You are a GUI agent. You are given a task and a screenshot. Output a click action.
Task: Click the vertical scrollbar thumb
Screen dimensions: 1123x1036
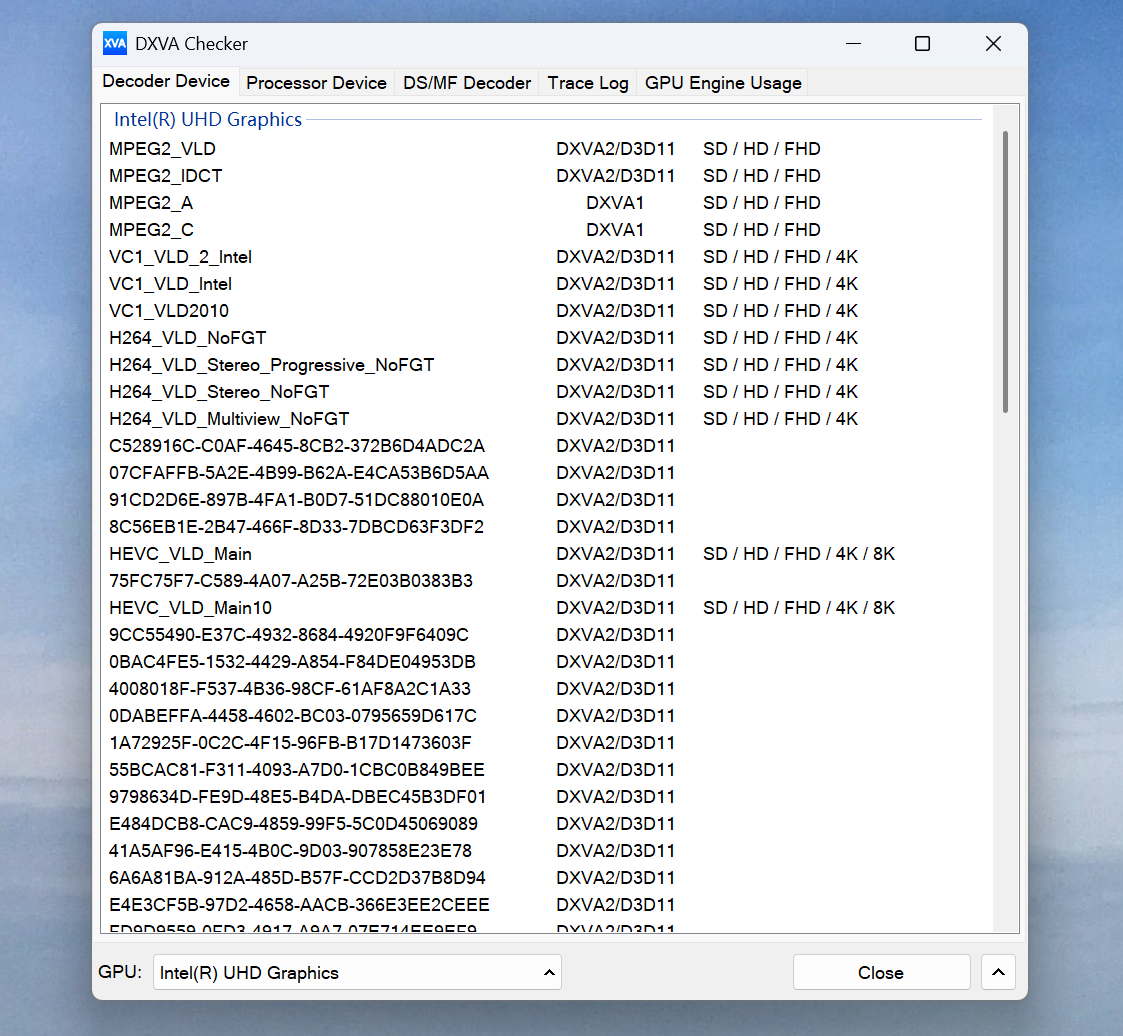tap(1006, 272)
